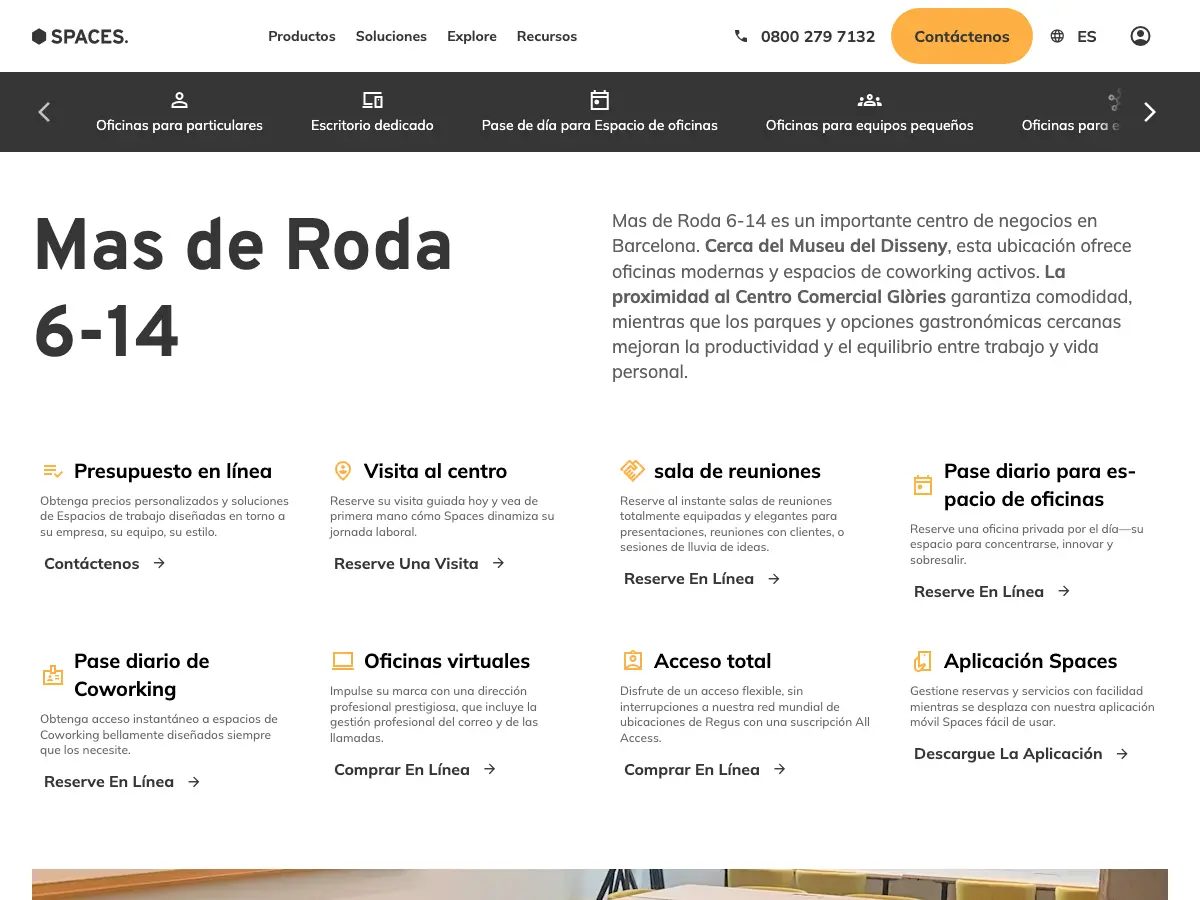Click the Acceso total heading
1200x900 pixels.
[713, 661]
